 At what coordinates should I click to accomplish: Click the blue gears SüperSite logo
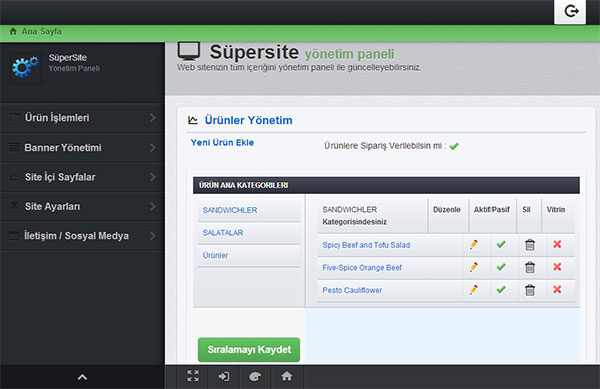coord(25,67)
